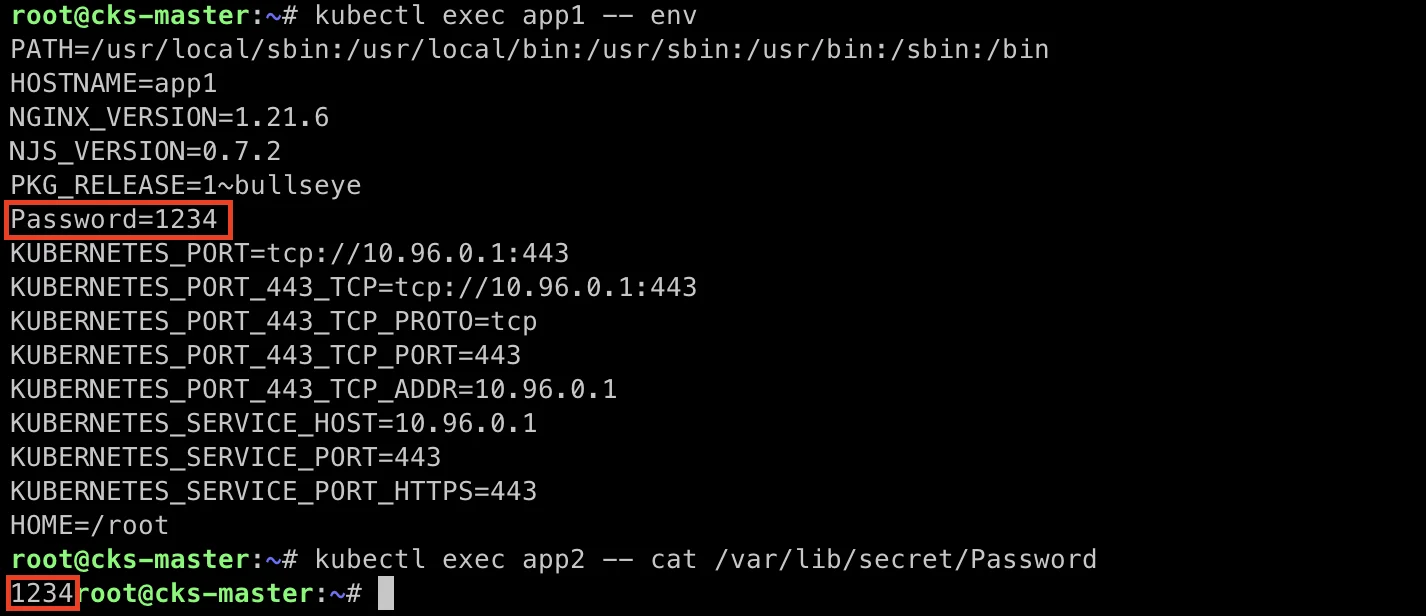Click the terminal cursor block after the last prompt
Screen dimensions: 1426x616
386,594
